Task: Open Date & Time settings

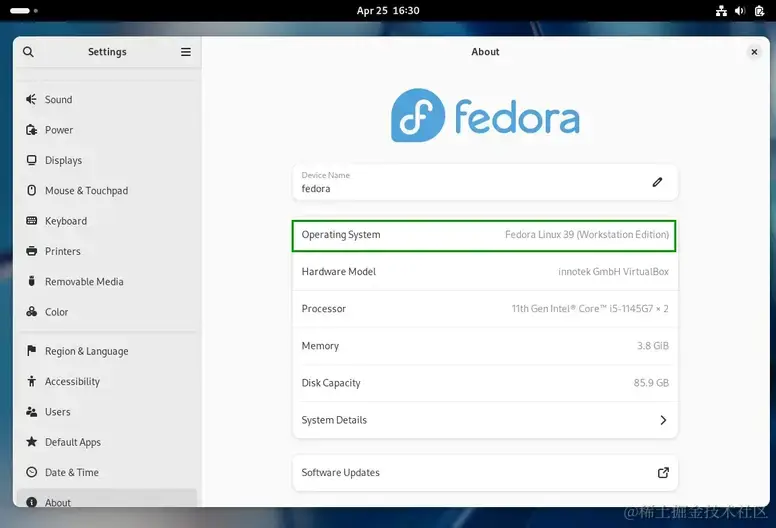Action: 107,472
